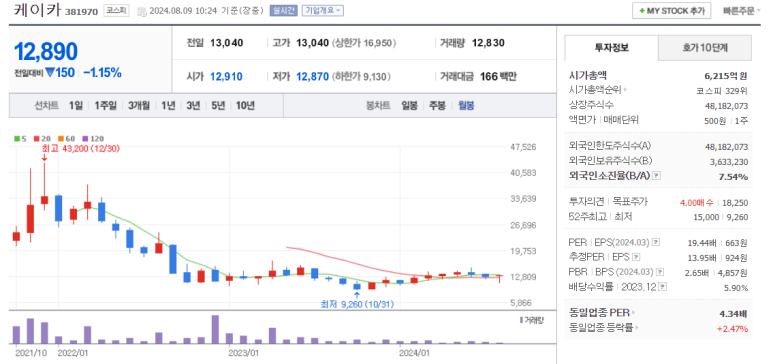
Task: Click the help icon next to 외국인소진율(B/A)
Action: point(657,176)
